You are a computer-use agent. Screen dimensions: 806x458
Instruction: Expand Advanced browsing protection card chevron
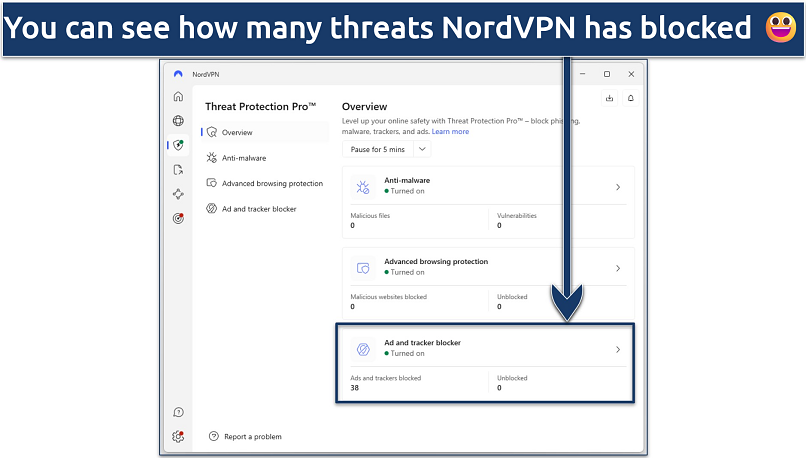pos(618,268)
